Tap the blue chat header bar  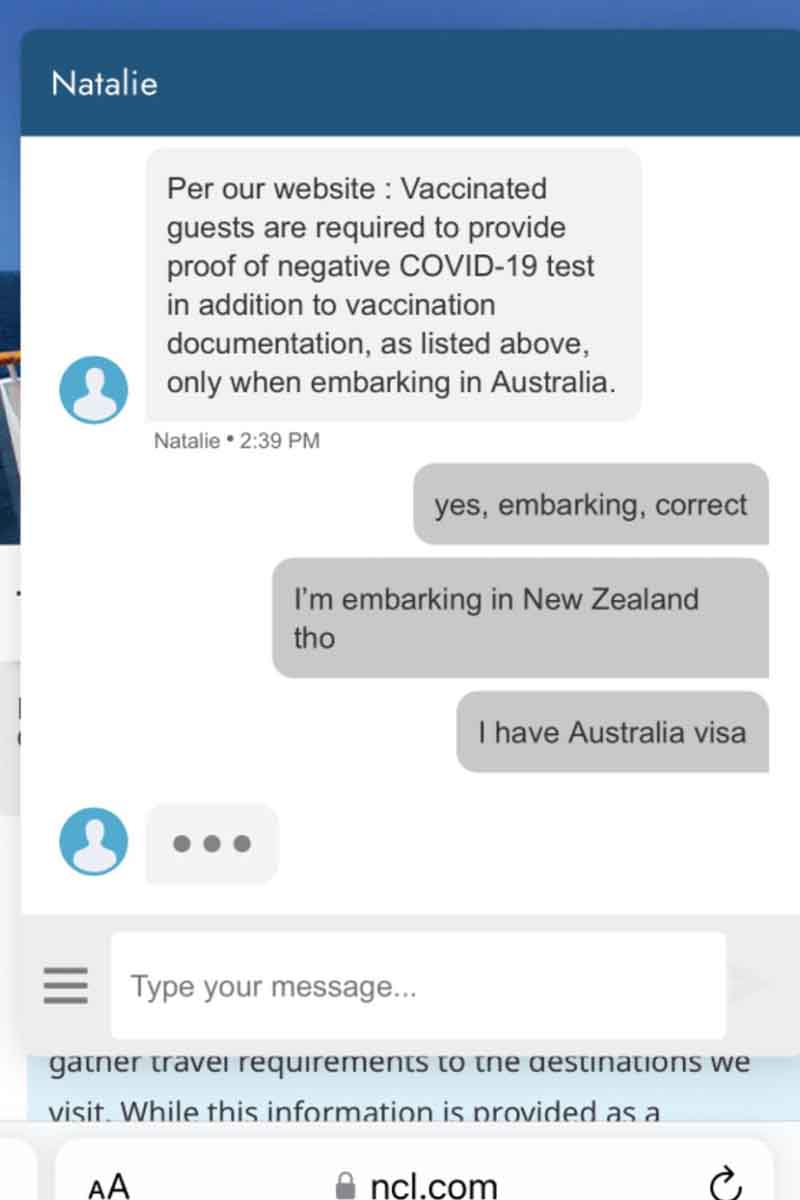point(410,82)
